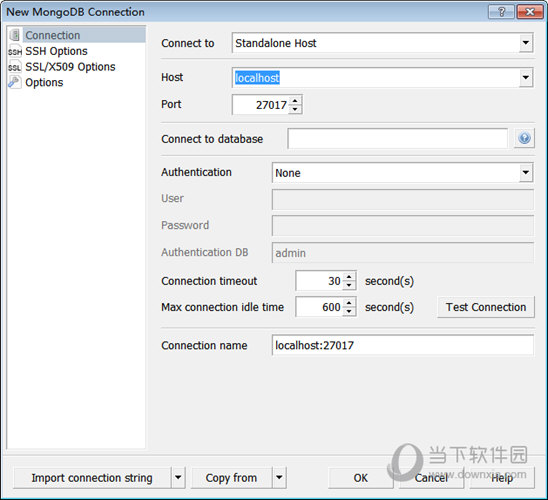
Task: Click Import connection string button
Action: (x=92, y=477)
